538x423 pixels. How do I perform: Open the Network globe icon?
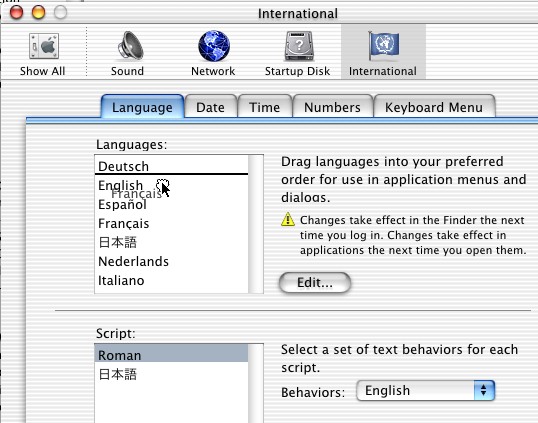click(214, 46)
